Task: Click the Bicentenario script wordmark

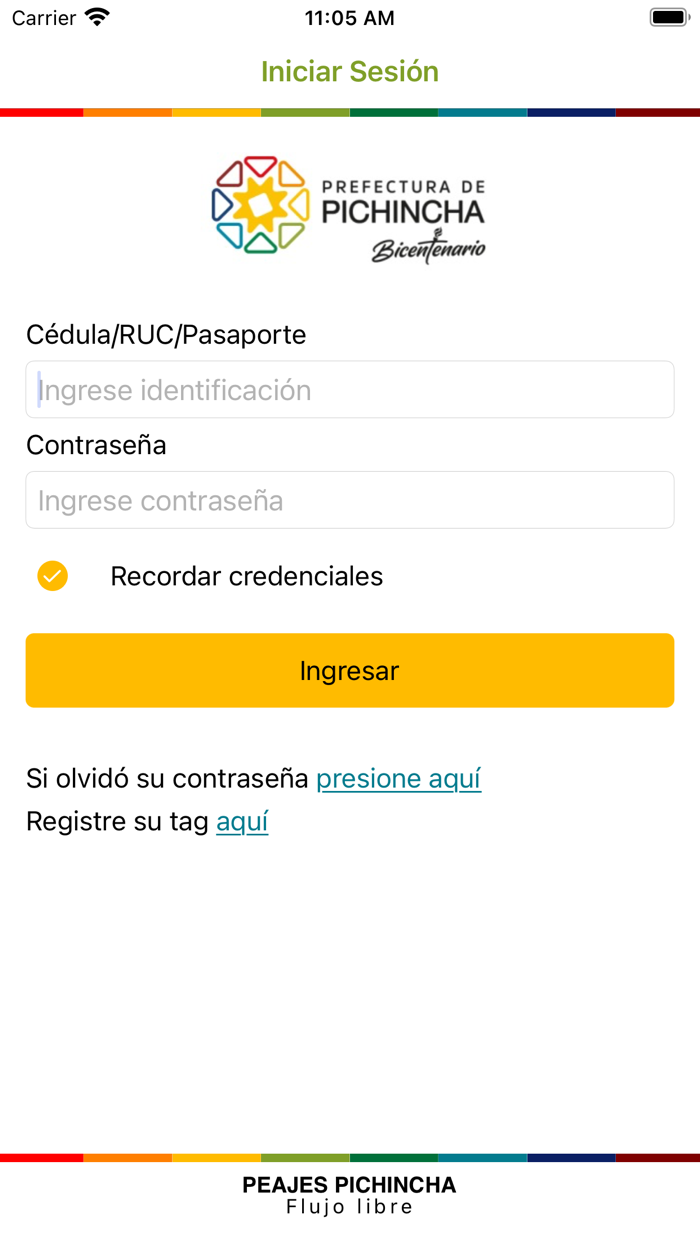Action: (x=428, y=248)
